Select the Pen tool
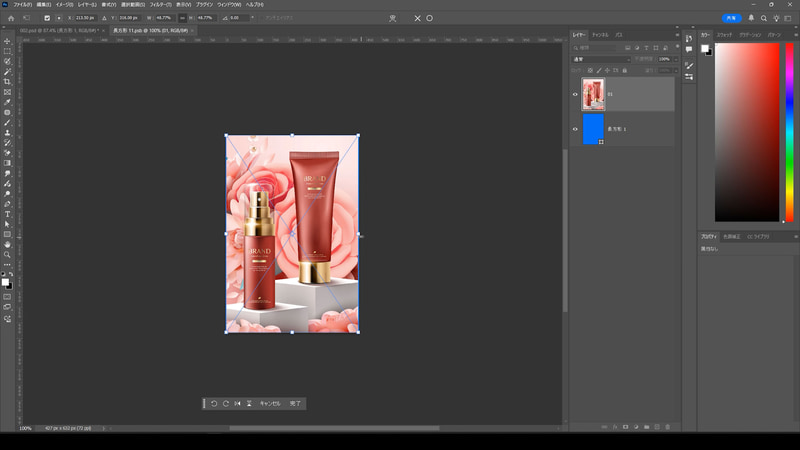The image size is (800, 450). pyautogui.click(x=7, y=204)
